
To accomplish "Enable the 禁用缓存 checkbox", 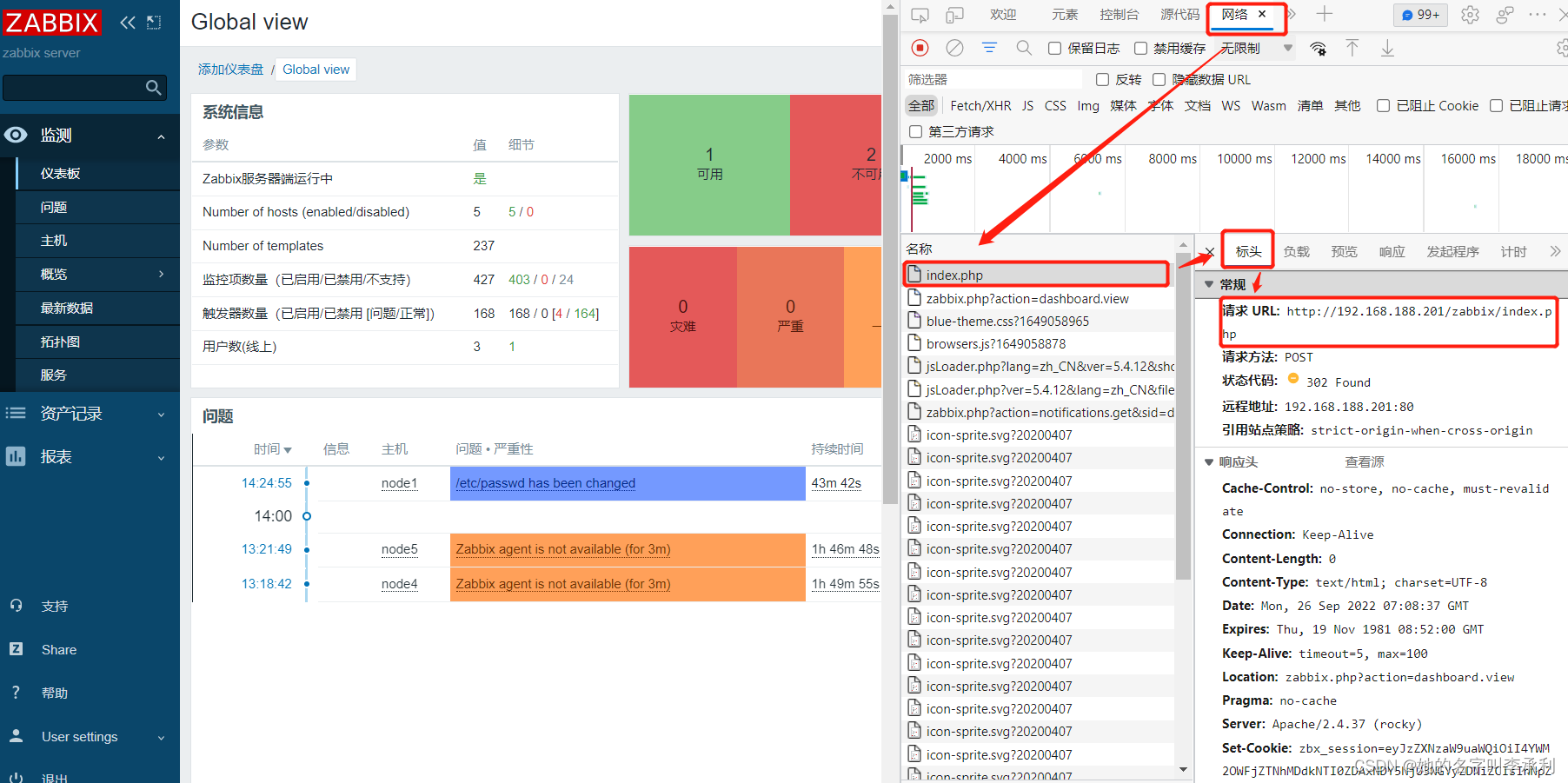I will (x=1140, y=49).
